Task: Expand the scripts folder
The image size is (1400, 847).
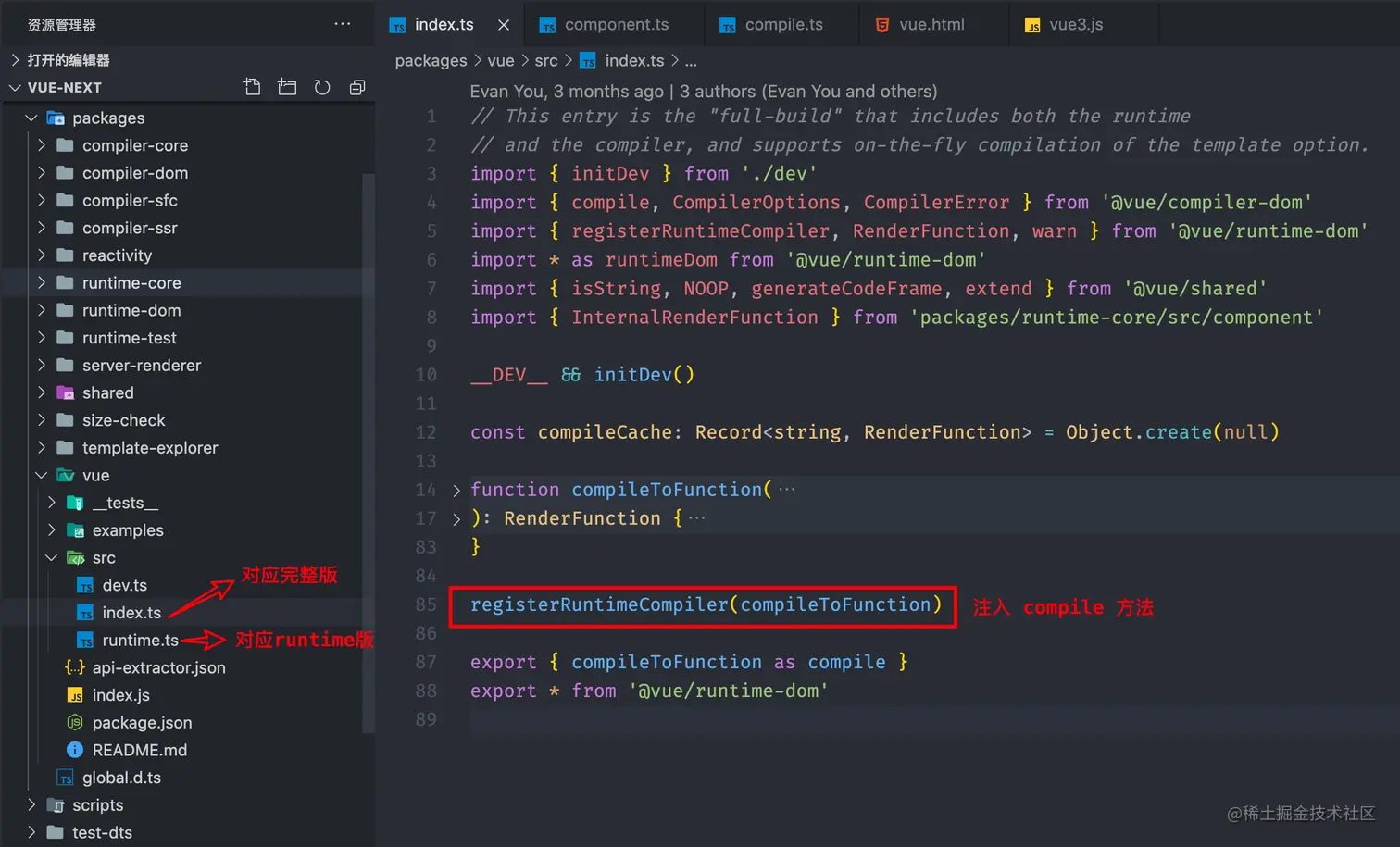Action: (x=31, y=805)
